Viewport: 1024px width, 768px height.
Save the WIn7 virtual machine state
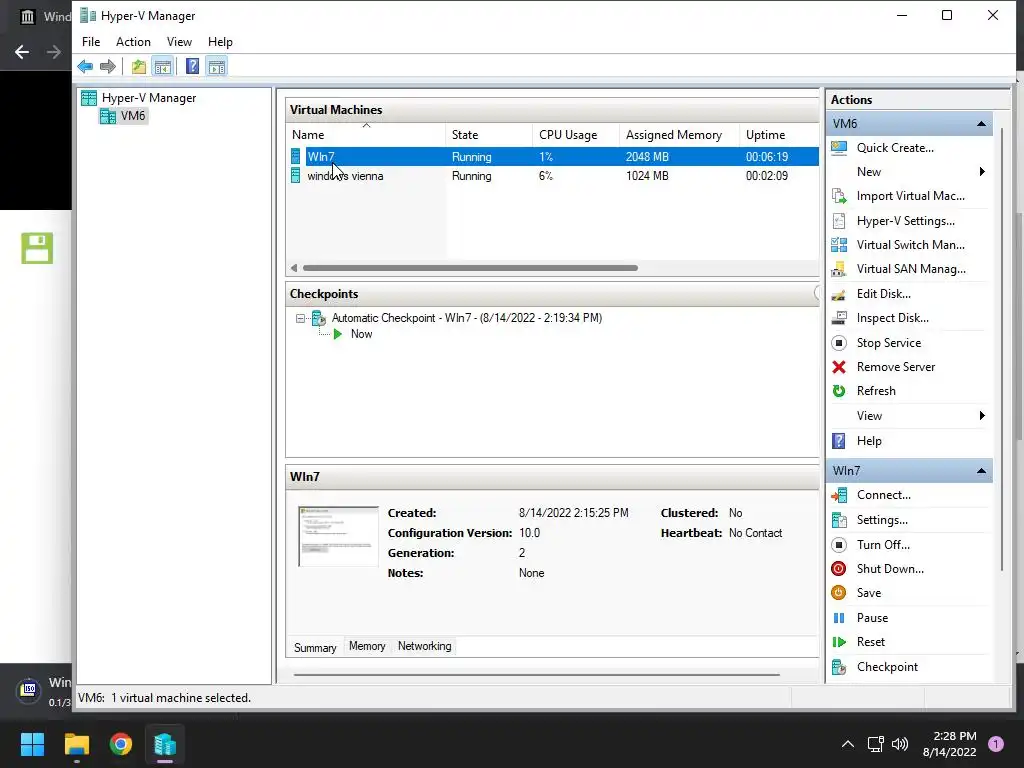(x=869, y=593)
